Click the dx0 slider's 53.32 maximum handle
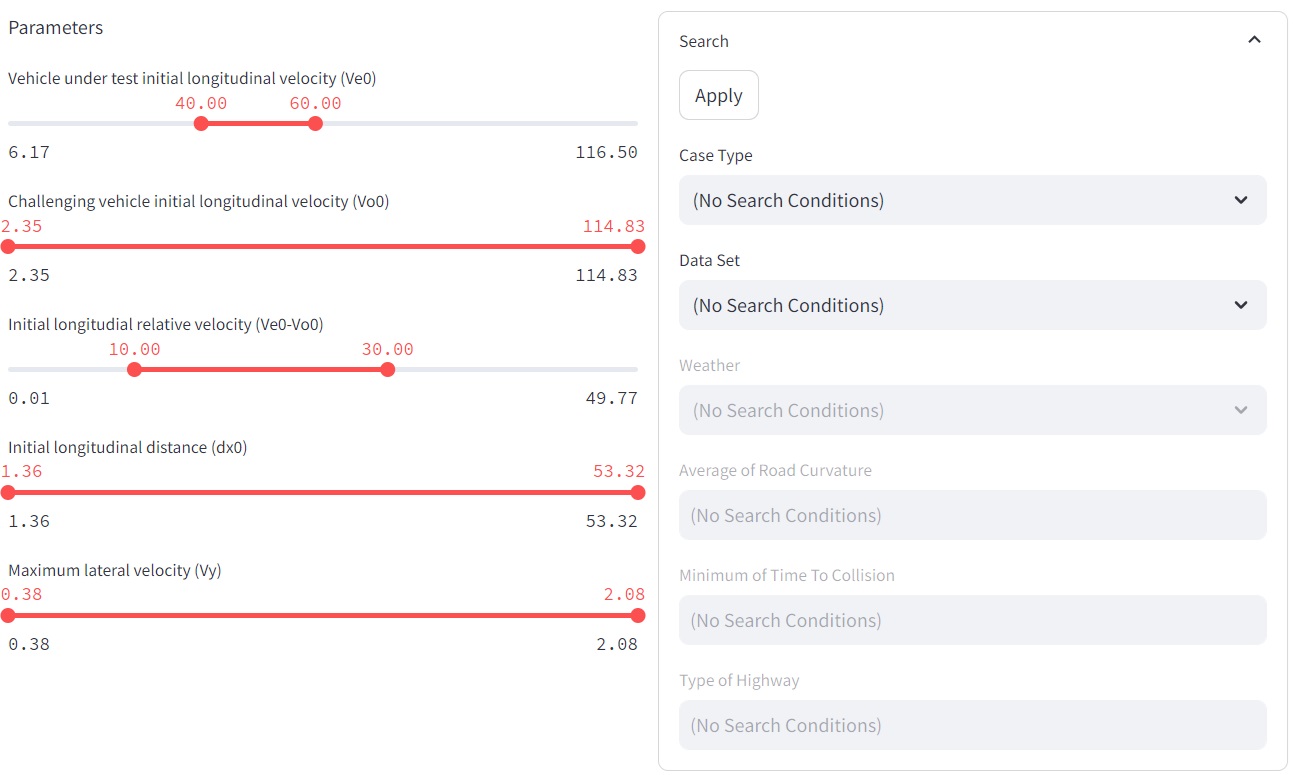The image size is (1294, 775). tap(638, 492)
